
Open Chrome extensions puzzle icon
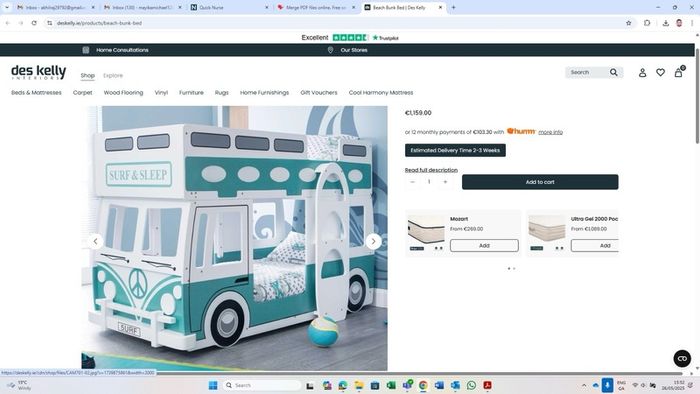click(x=647, y=23)
